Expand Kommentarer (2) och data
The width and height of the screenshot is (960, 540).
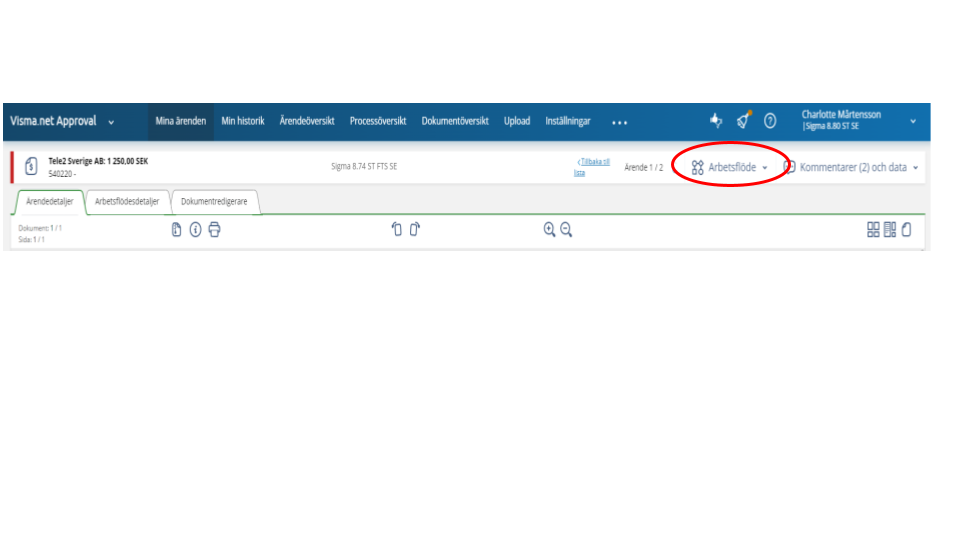[851, 167]
